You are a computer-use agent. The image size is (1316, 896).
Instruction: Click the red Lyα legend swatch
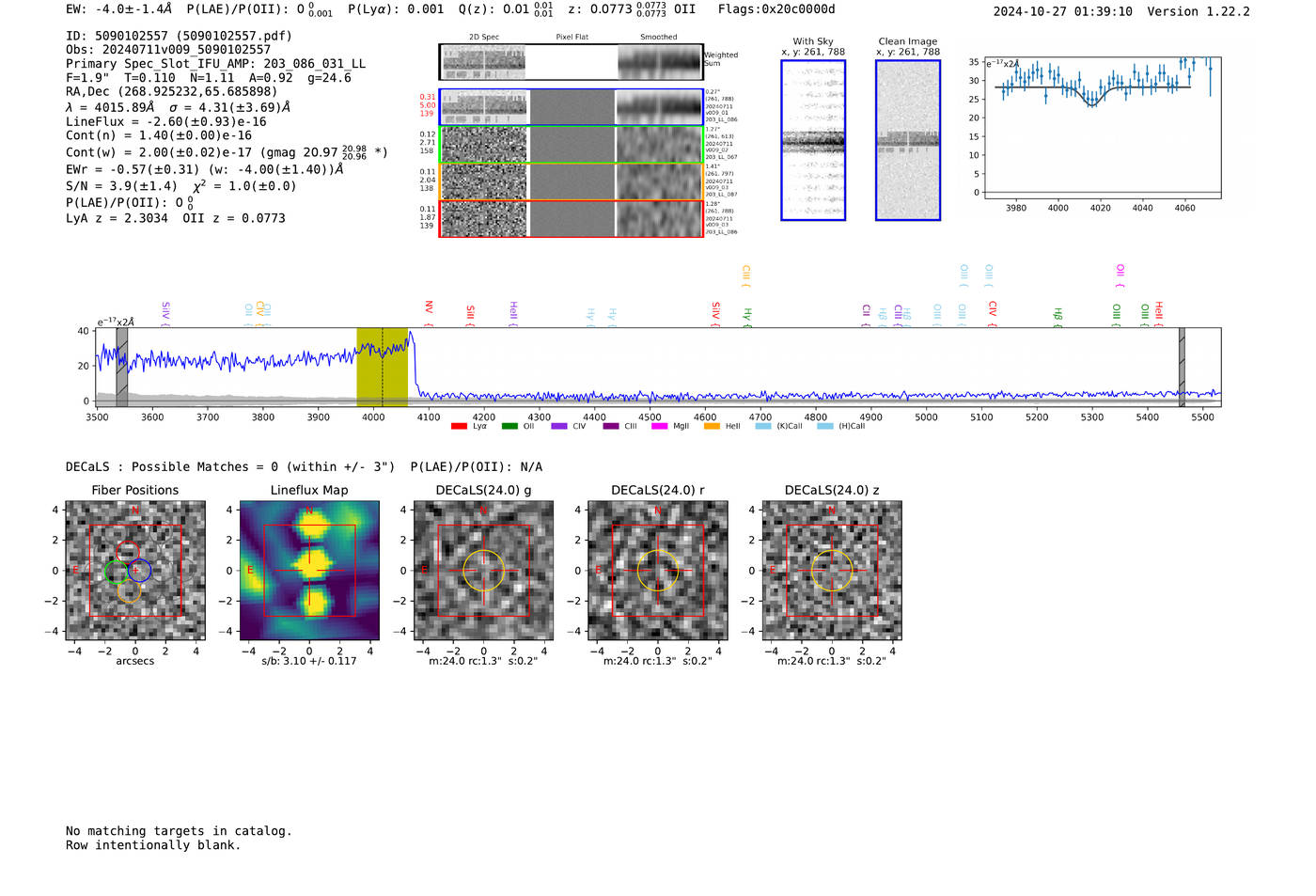(x=459, y=426)
